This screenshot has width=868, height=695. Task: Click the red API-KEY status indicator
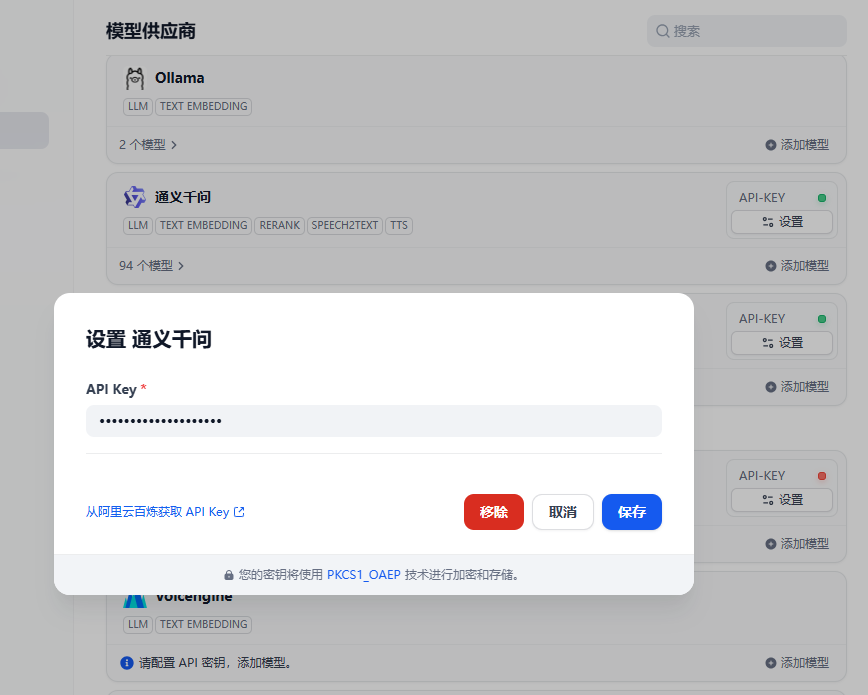coord(822,476)
